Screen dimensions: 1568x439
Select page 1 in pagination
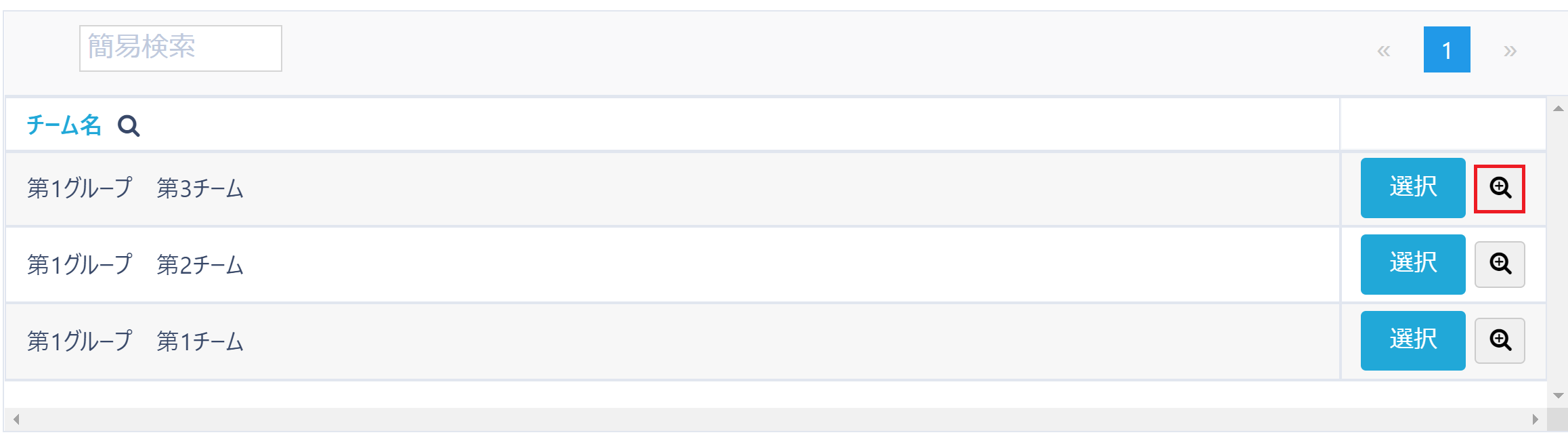pos(1447,50)
